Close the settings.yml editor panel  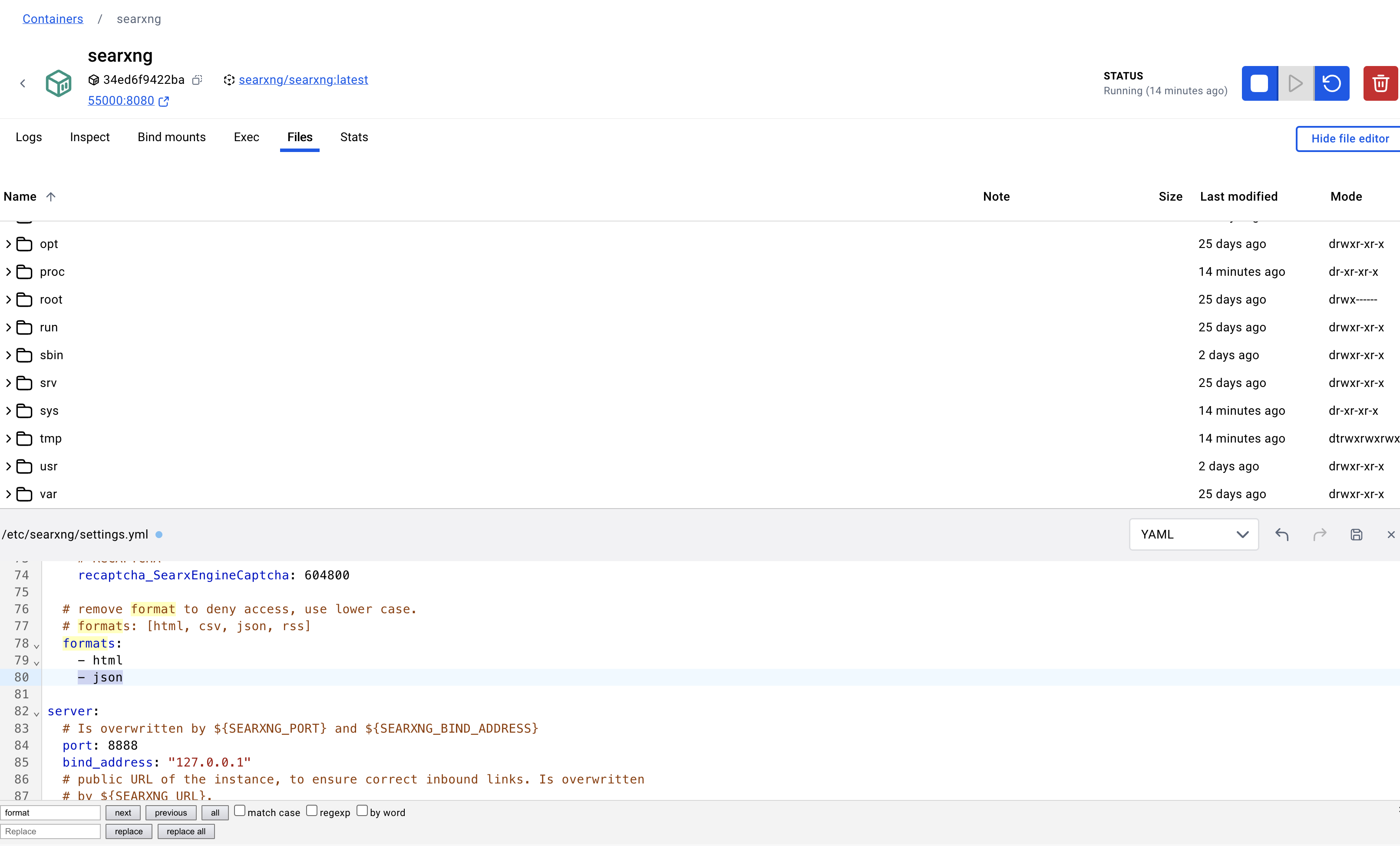tap(1390, 535)
